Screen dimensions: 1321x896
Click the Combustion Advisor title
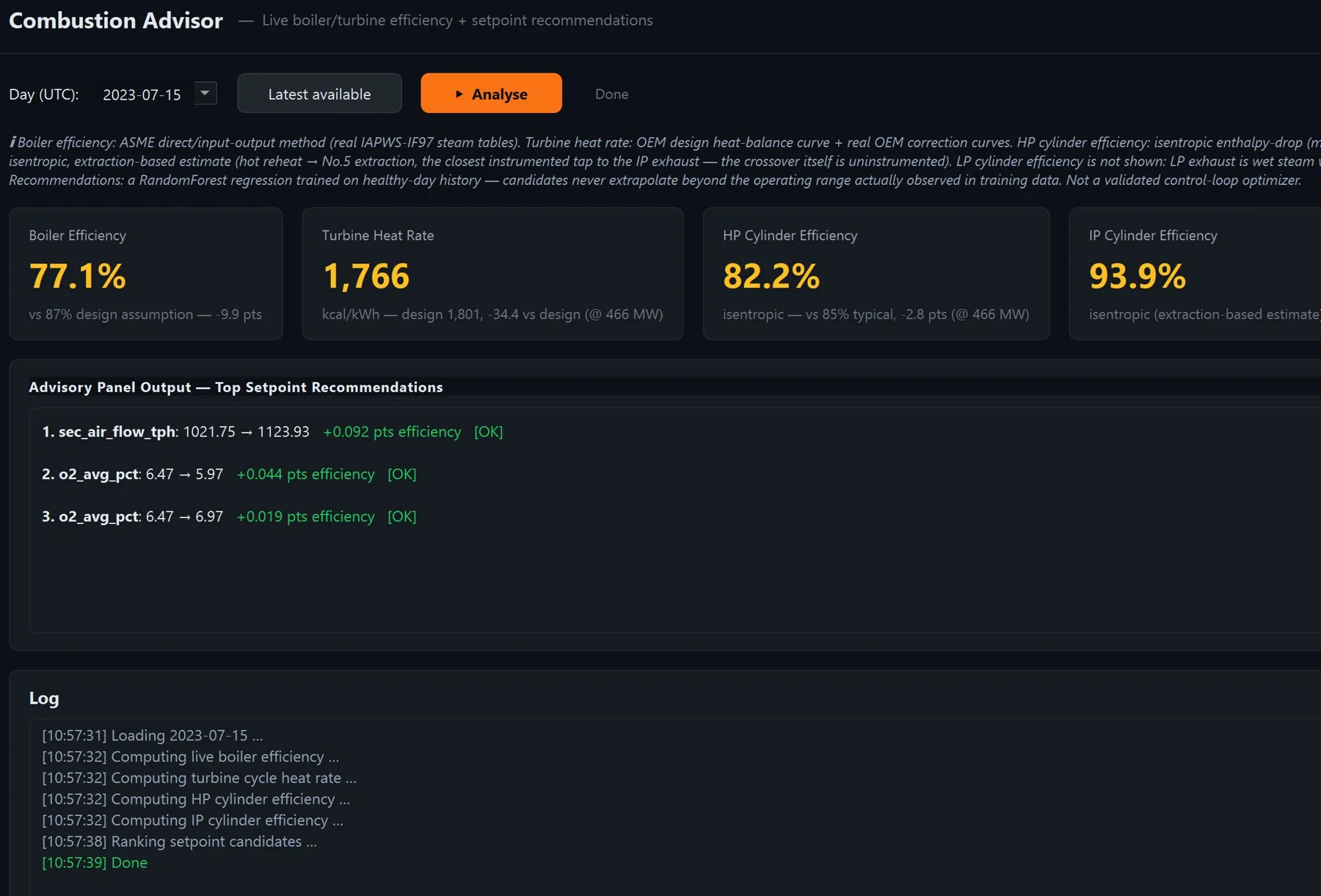tap(116, 21)
